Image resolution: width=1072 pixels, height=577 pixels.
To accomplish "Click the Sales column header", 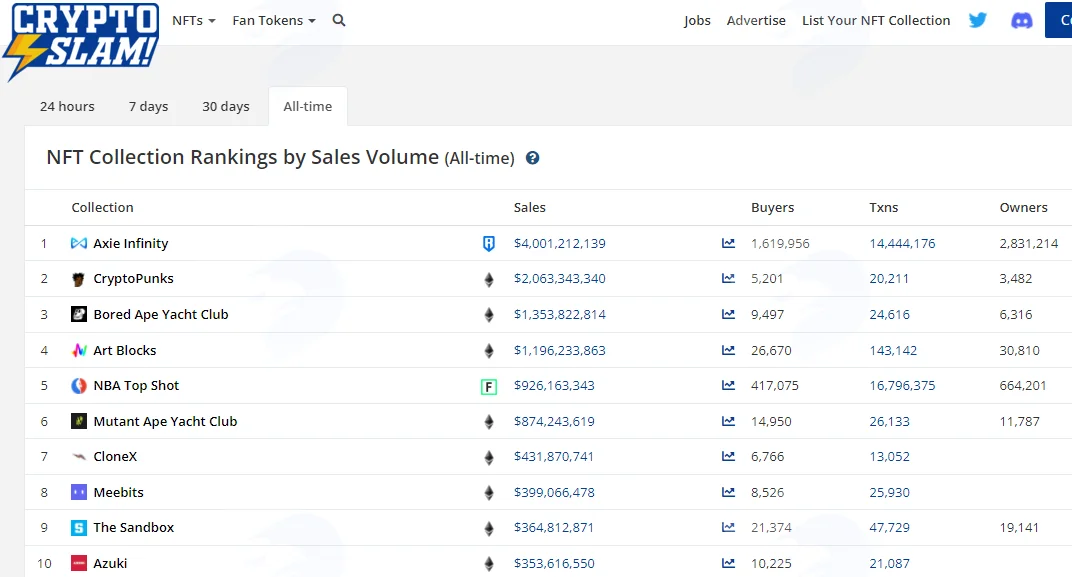I will pyautogui.click(x=529, y=207).
